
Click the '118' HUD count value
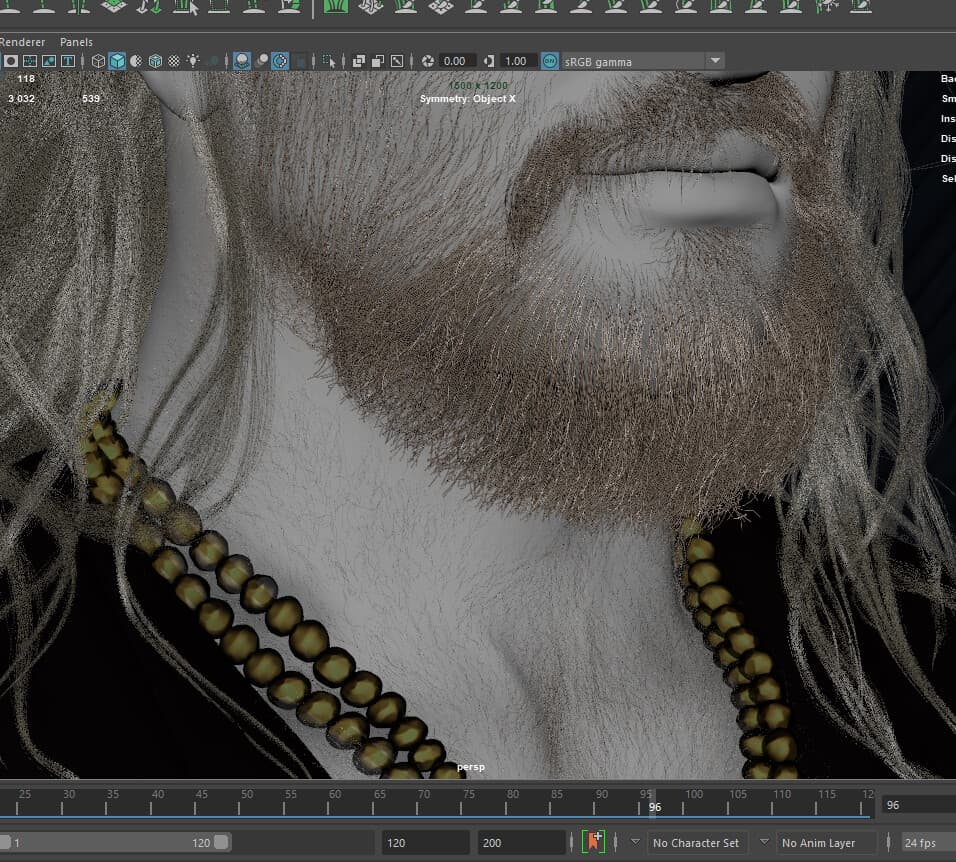26,79
